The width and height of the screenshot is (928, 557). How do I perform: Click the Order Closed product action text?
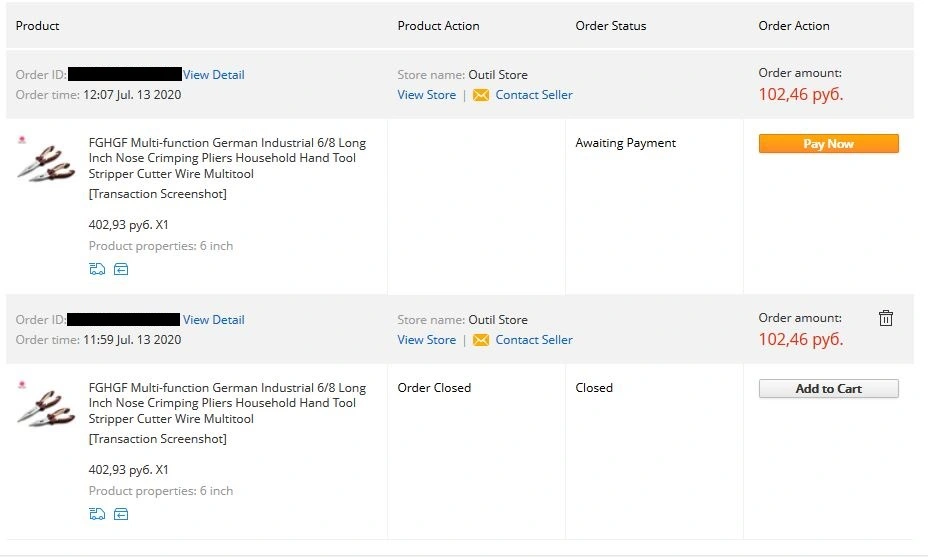434,388
